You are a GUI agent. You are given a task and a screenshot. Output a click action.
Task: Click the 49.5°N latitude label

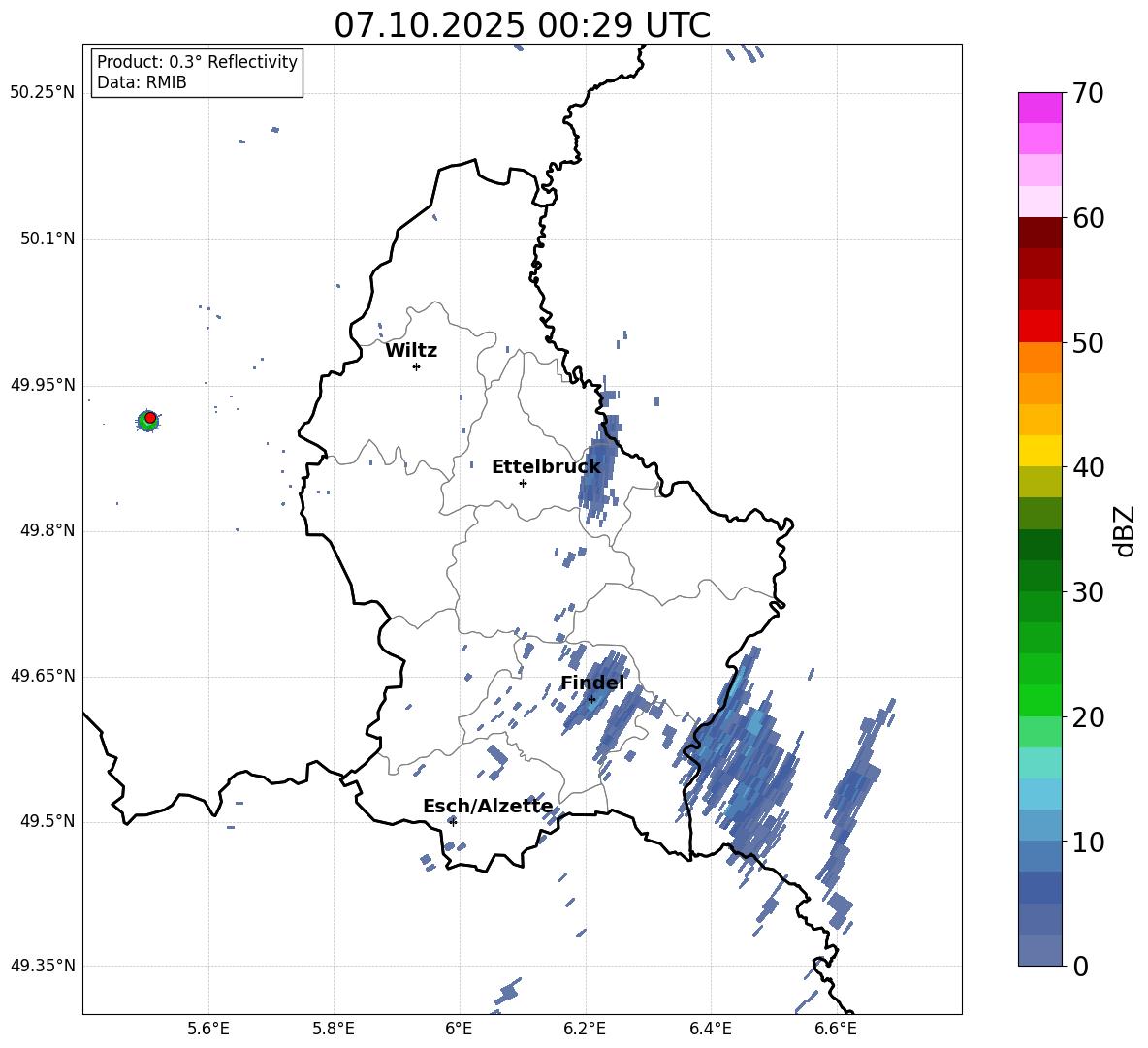(48, 822)
